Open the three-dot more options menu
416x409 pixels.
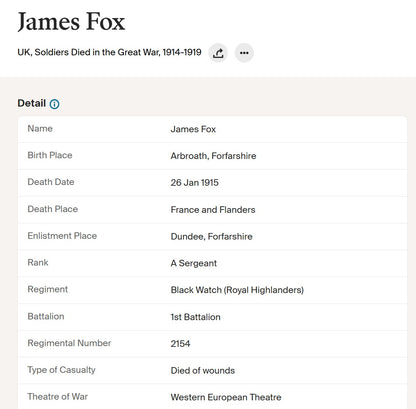click(244, 53)
